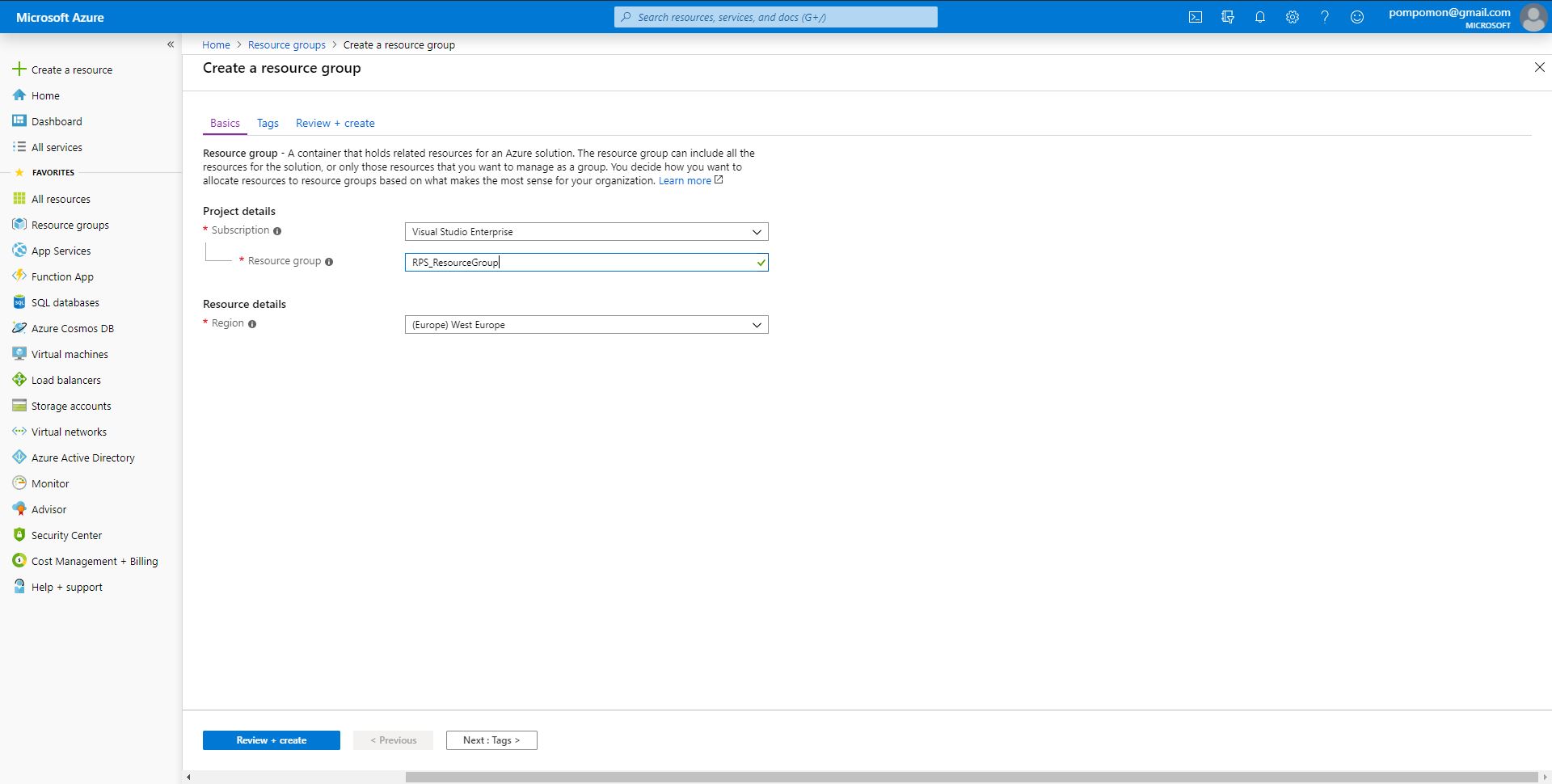The image size is (1552, 784).
Task: Open All services text in sidebar
Action: (x=57, y=147)
